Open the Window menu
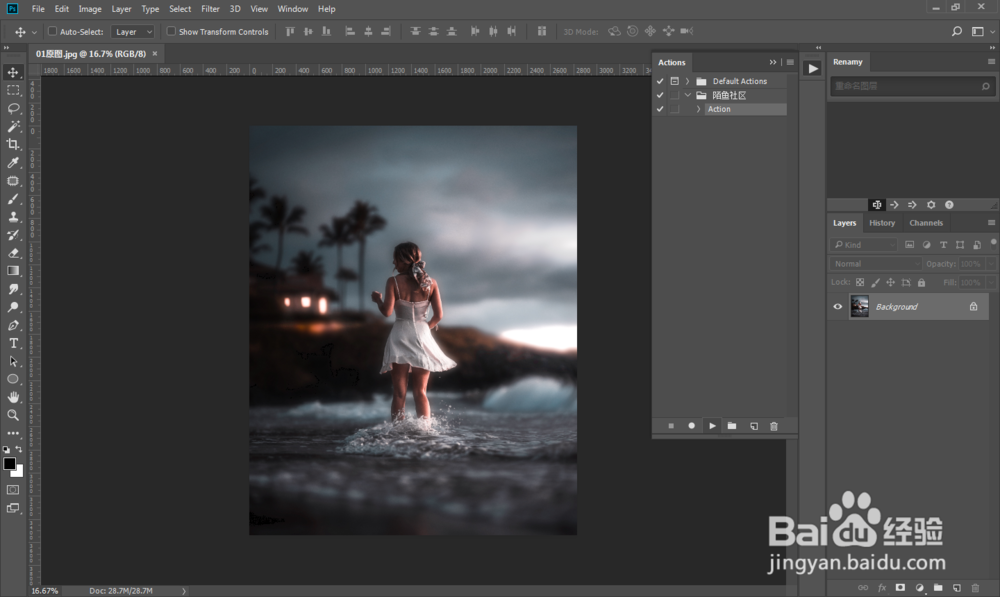 tap(293, 9)
